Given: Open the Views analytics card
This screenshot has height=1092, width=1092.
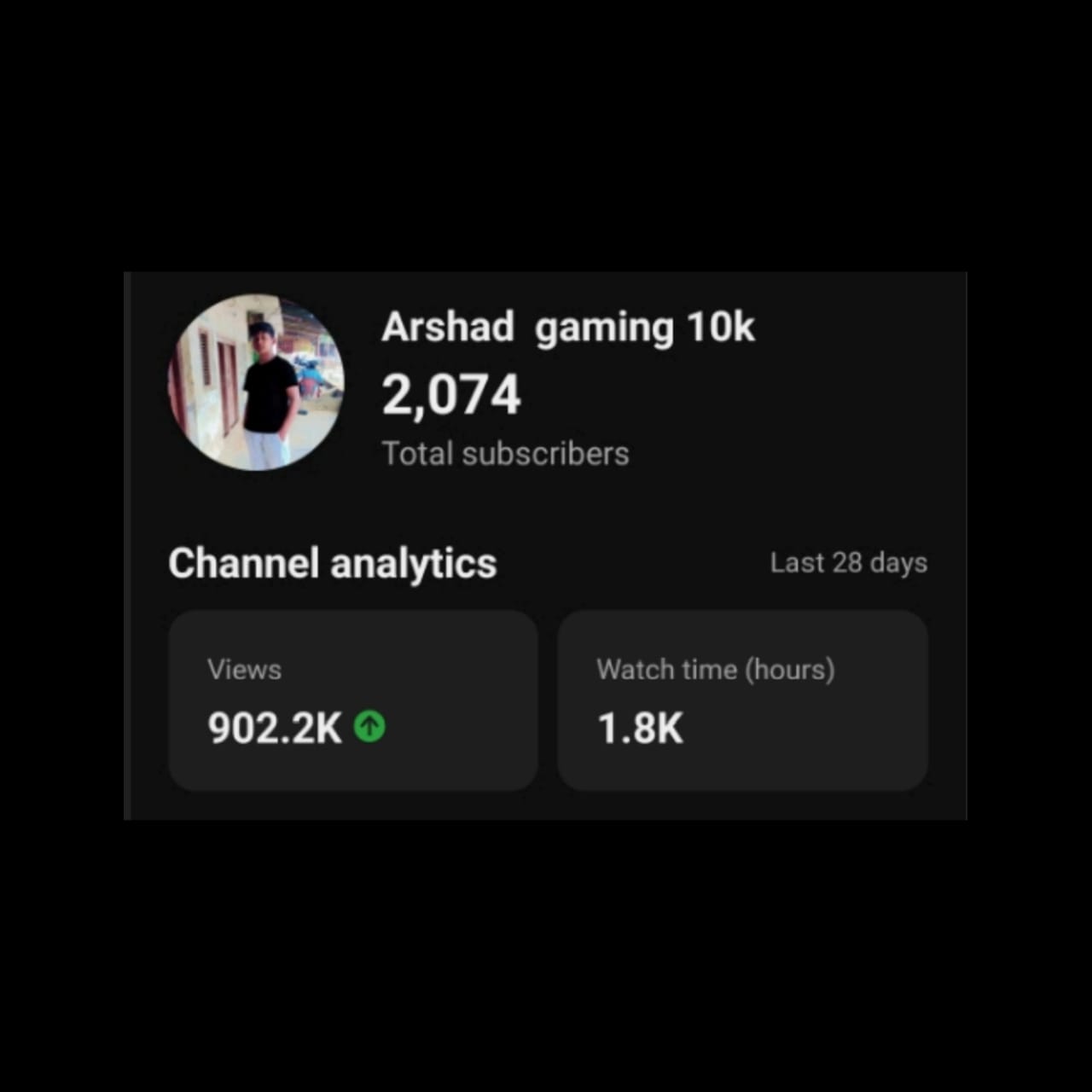Looking at the screenshot, I should pos(353,700).
